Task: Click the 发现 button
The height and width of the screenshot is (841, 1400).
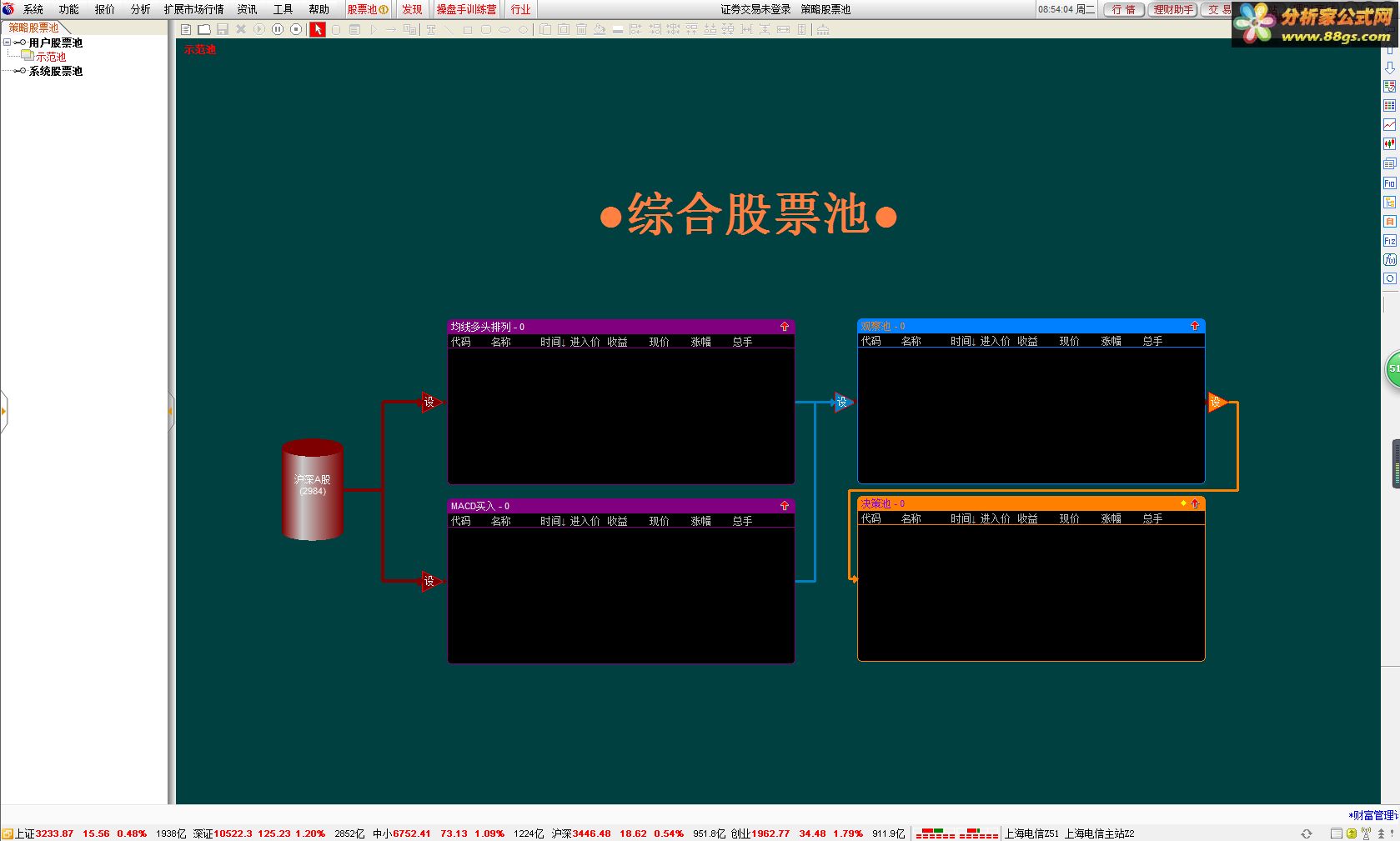Action: click(x=412, y=9)
